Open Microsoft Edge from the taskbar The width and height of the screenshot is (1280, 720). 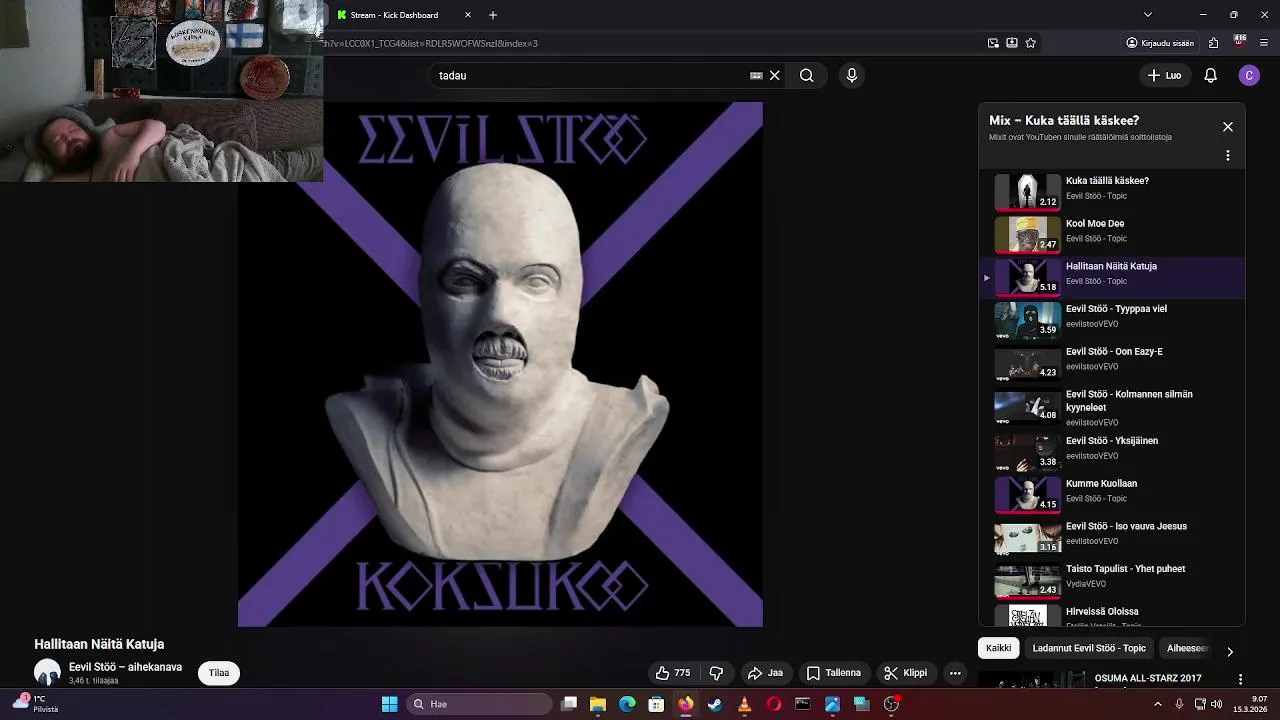click(x=627, y=704)
